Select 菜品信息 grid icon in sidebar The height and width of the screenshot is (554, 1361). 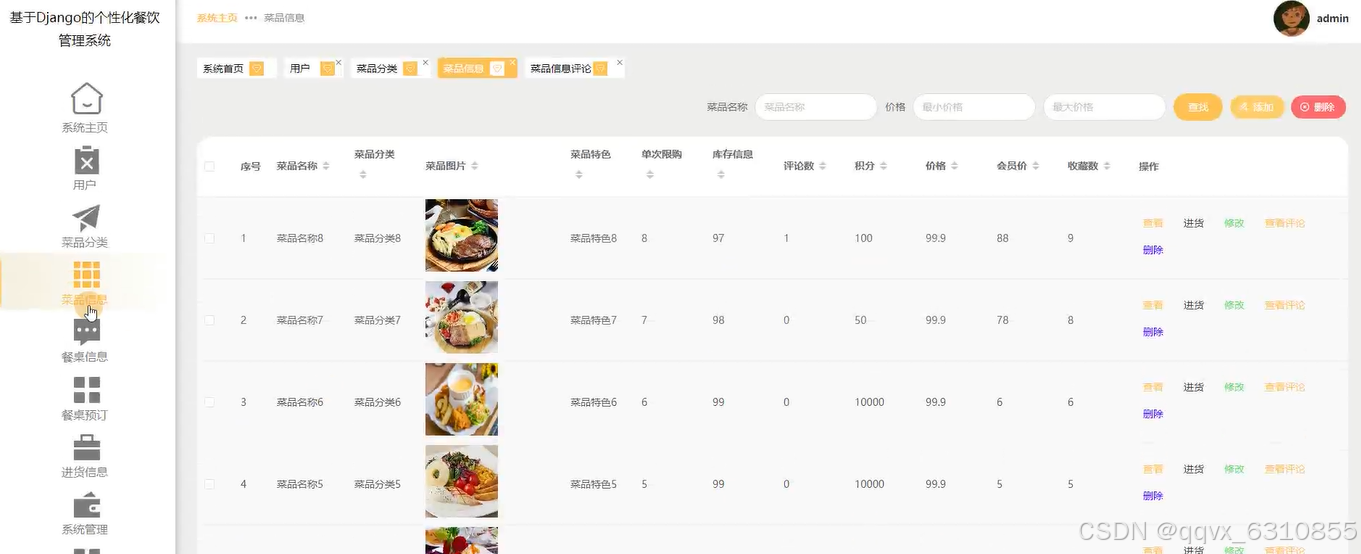click(87, 275)
